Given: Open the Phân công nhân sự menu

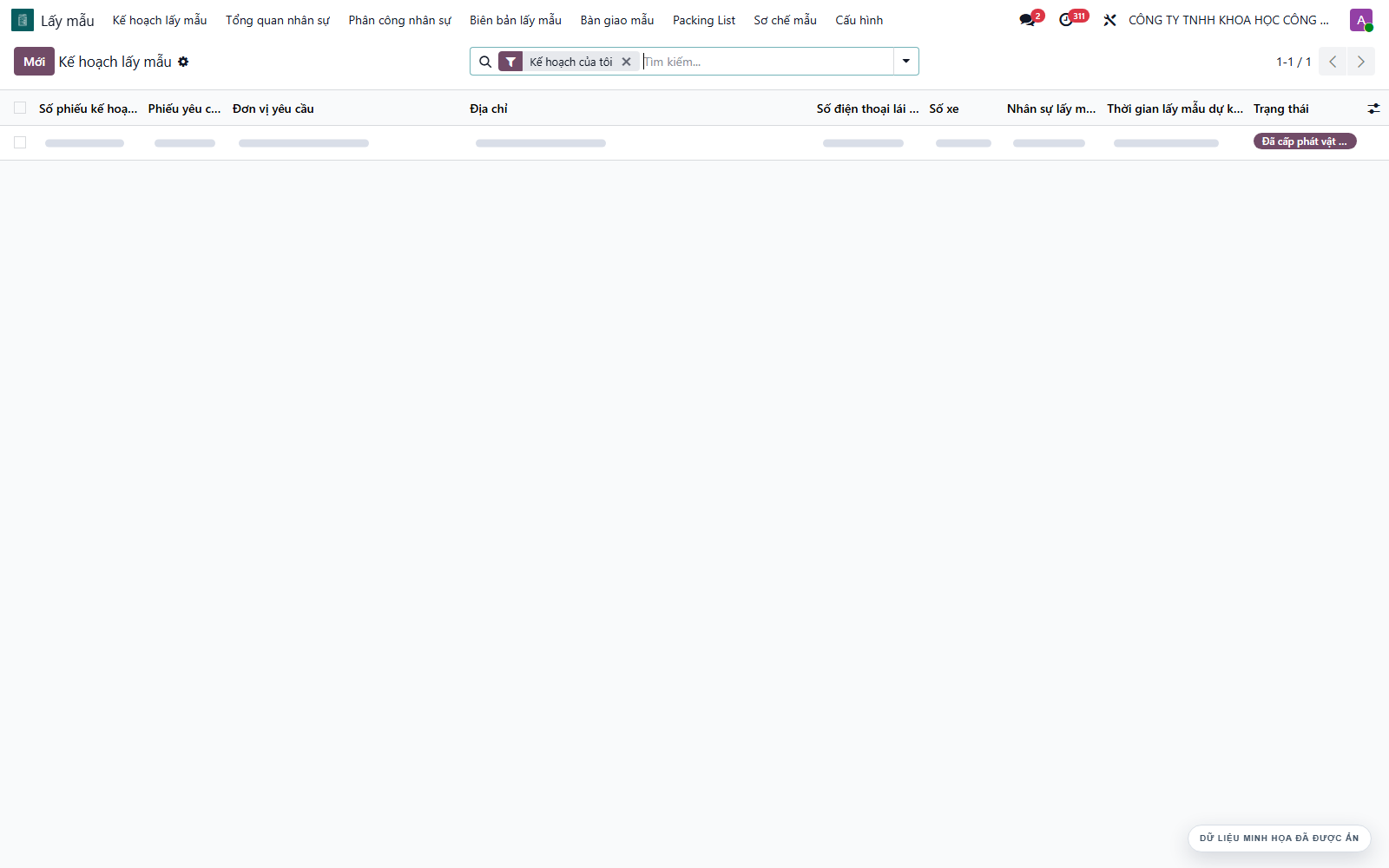Looking at the screenshot, I should 400,20.
